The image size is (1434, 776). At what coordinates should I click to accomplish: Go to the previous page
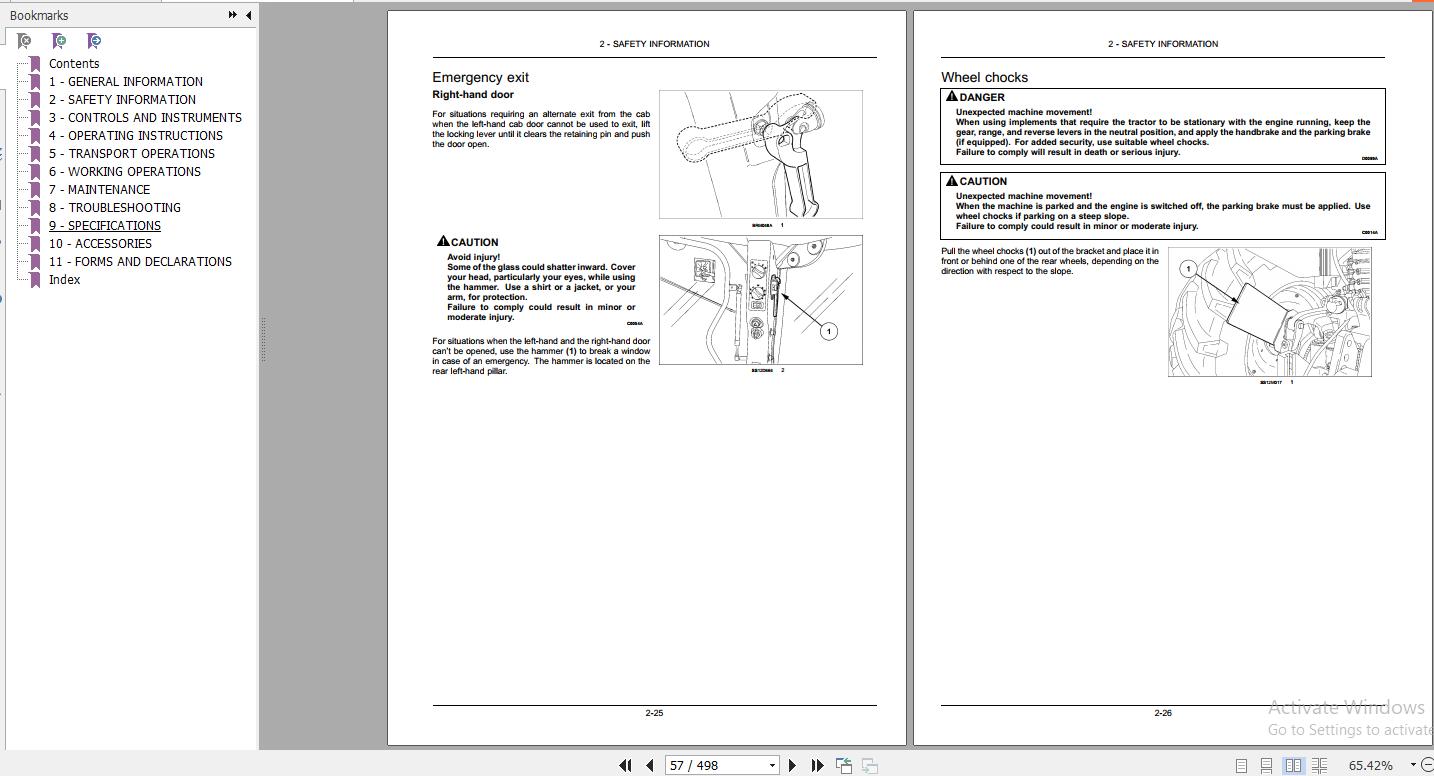649,765
